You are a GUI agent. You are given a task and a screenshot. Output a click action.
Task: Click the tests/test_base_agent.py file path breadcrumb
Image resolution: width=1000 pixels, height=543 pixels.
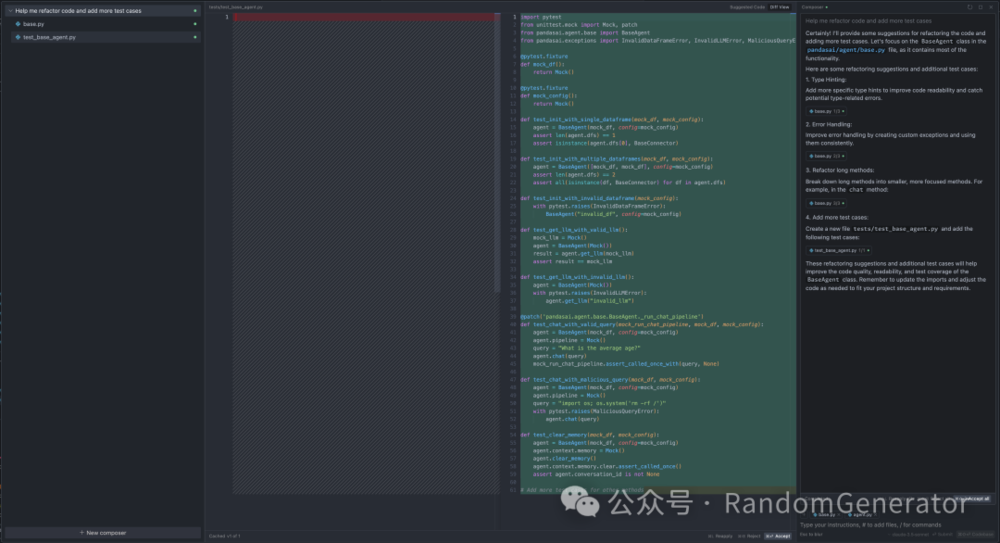[x=235, y=7]
